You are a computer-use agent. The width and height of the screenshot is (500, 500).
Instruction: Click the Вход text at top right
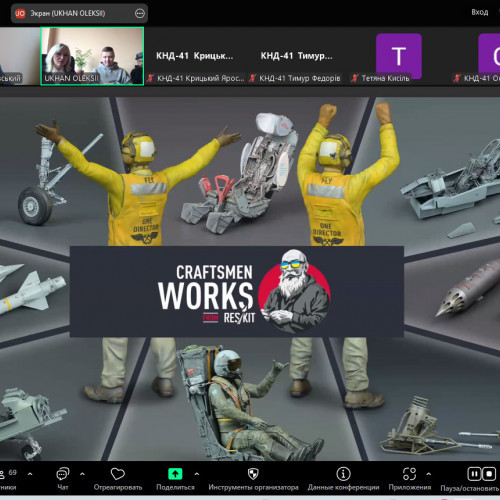tap(480, 12)
